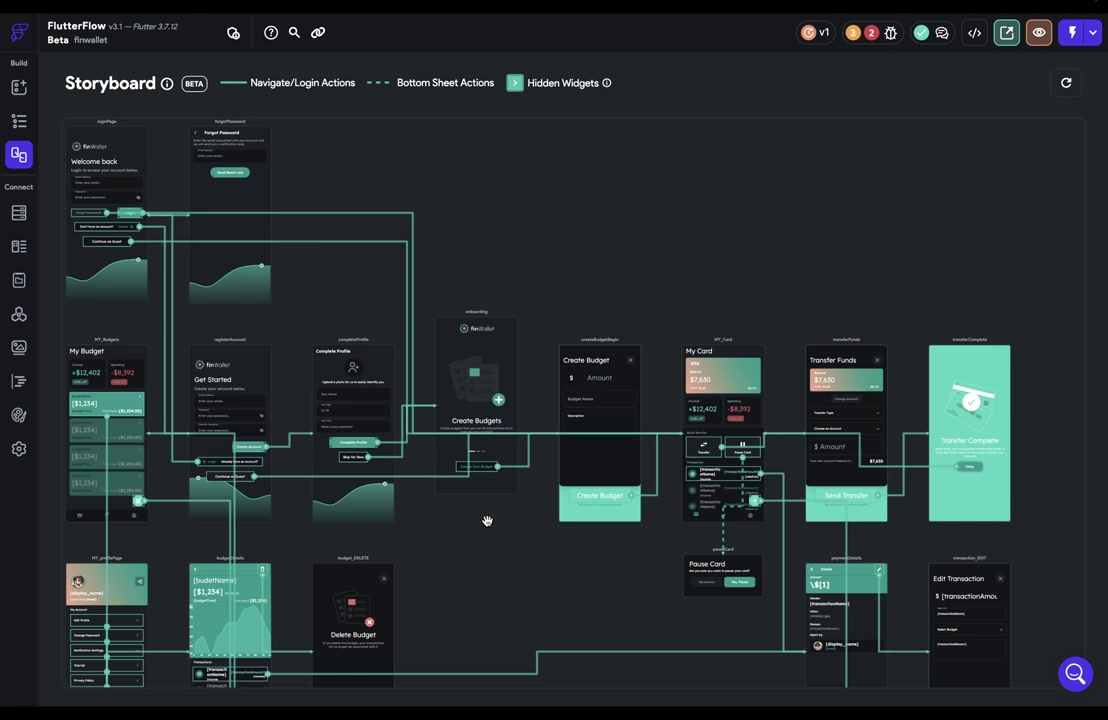1108x720 pixels.
Task: Expand the run mode dropdown arrow
Action: pyautogui.click(x=1093, y=33)
